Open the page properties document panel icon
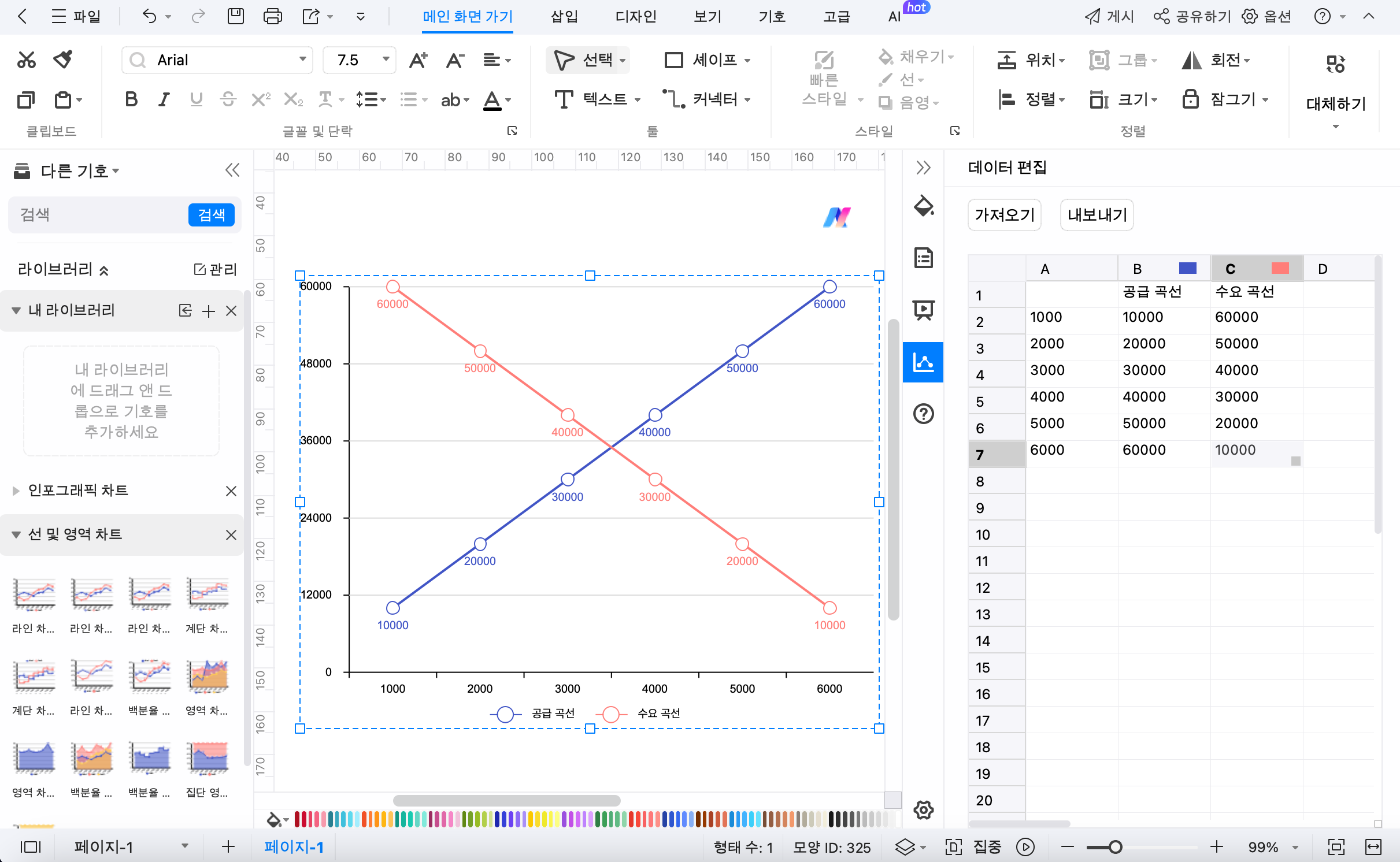Viewport: 1400px width, 862px height. click(x=923, y=258)
